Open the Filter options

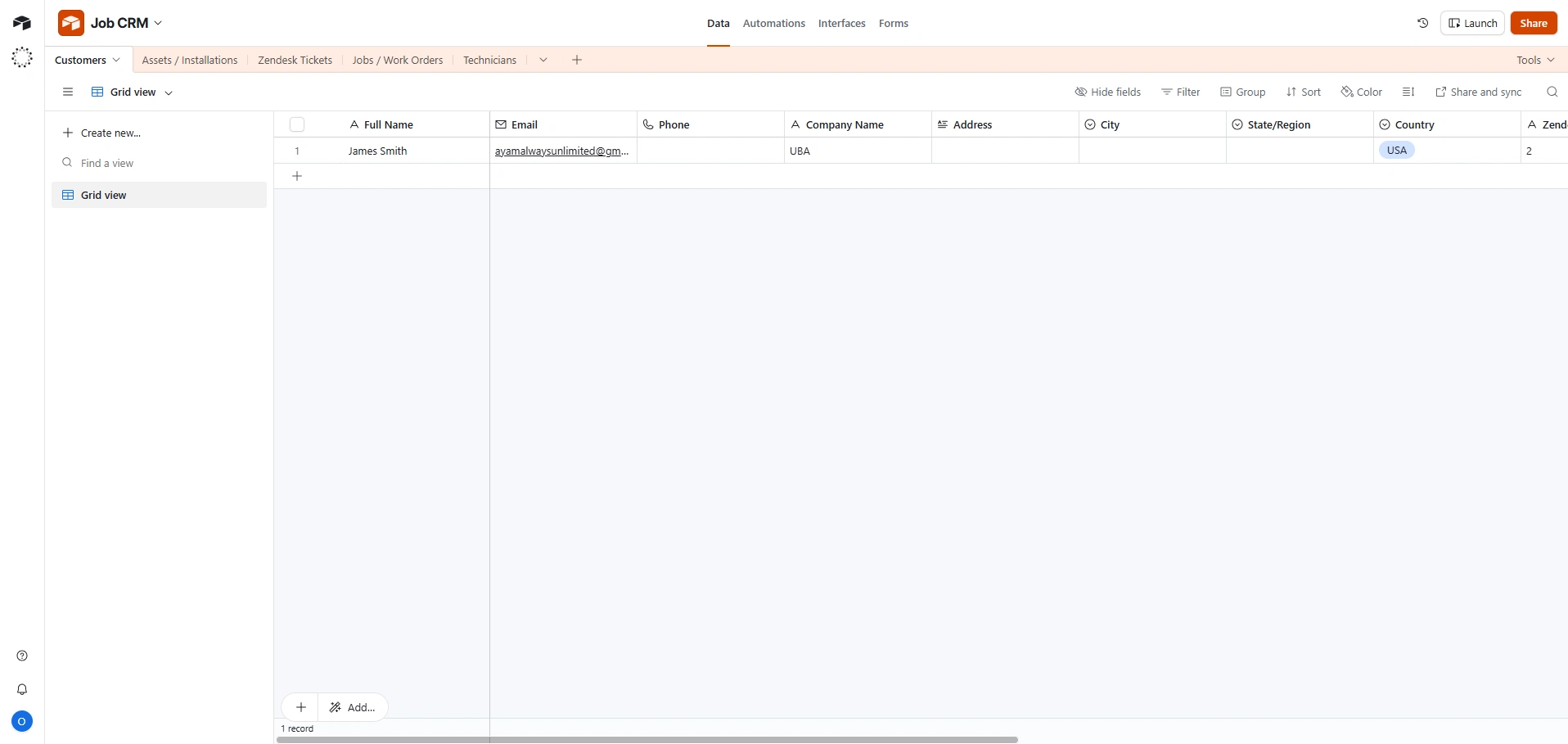[1181, 92]
